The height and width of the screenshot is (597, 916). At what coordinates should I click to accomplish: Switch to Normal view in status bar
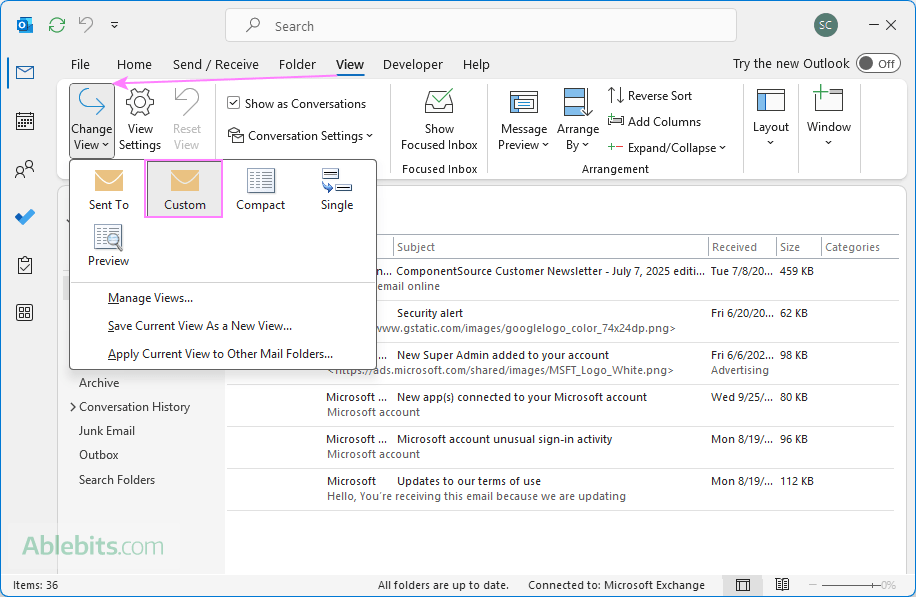pos(742,585)
